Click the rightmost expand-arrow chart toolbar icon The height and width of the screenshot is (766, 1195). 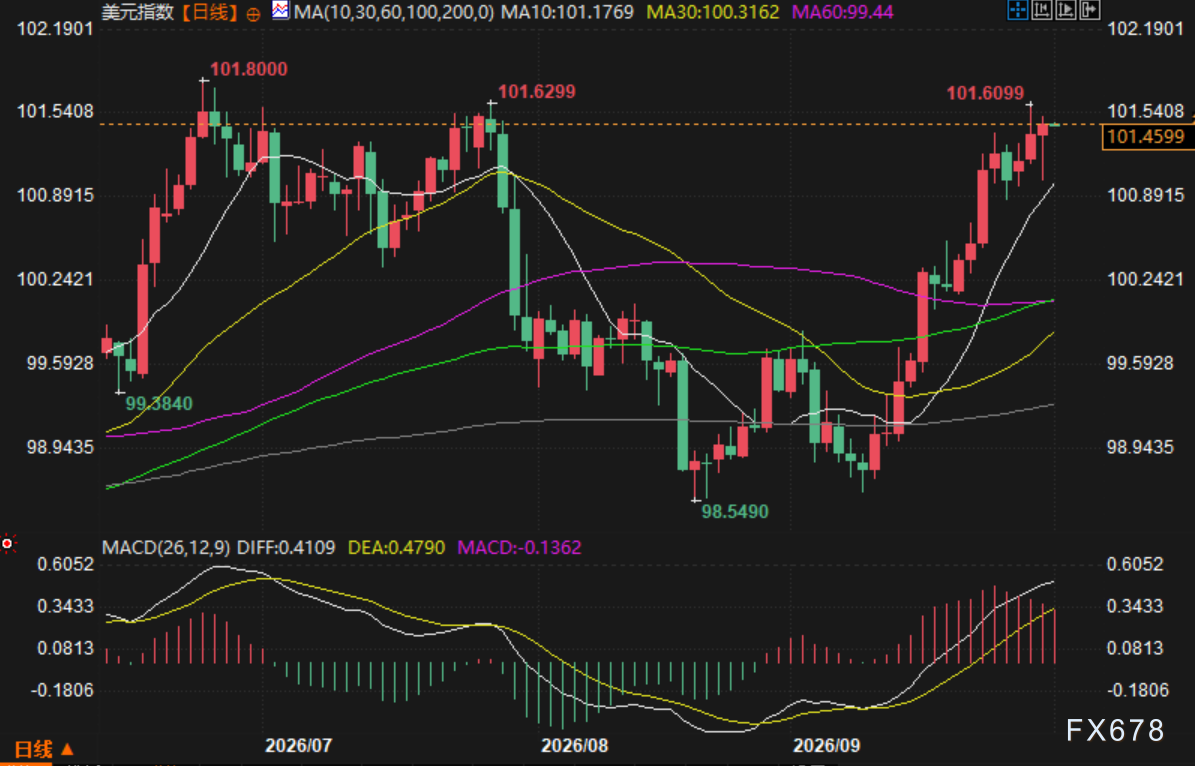1090,10
